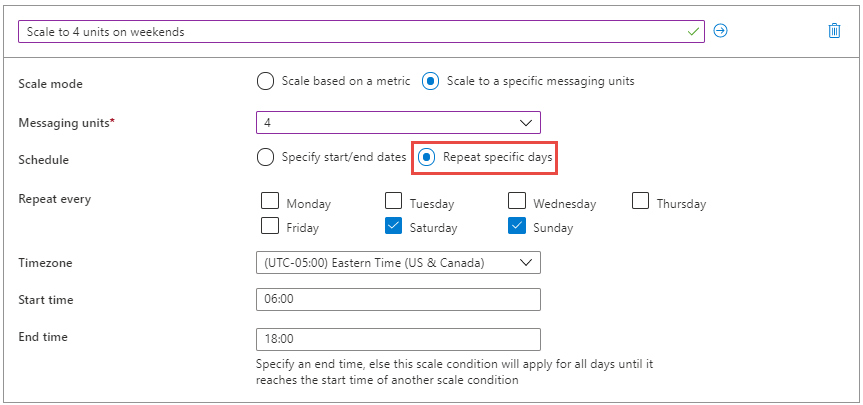Expand the Timezone dropdown
This screenshot has height=405, width=863.
coord(398,262)
